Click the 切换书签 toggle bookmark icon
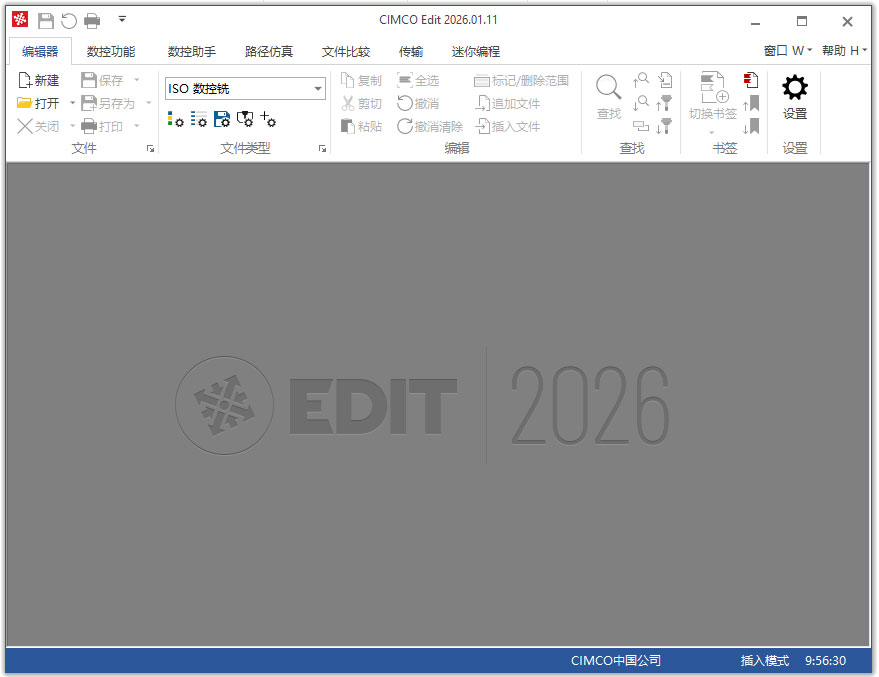The width and height of the screenshot is (879, 677). coord(713,96)
